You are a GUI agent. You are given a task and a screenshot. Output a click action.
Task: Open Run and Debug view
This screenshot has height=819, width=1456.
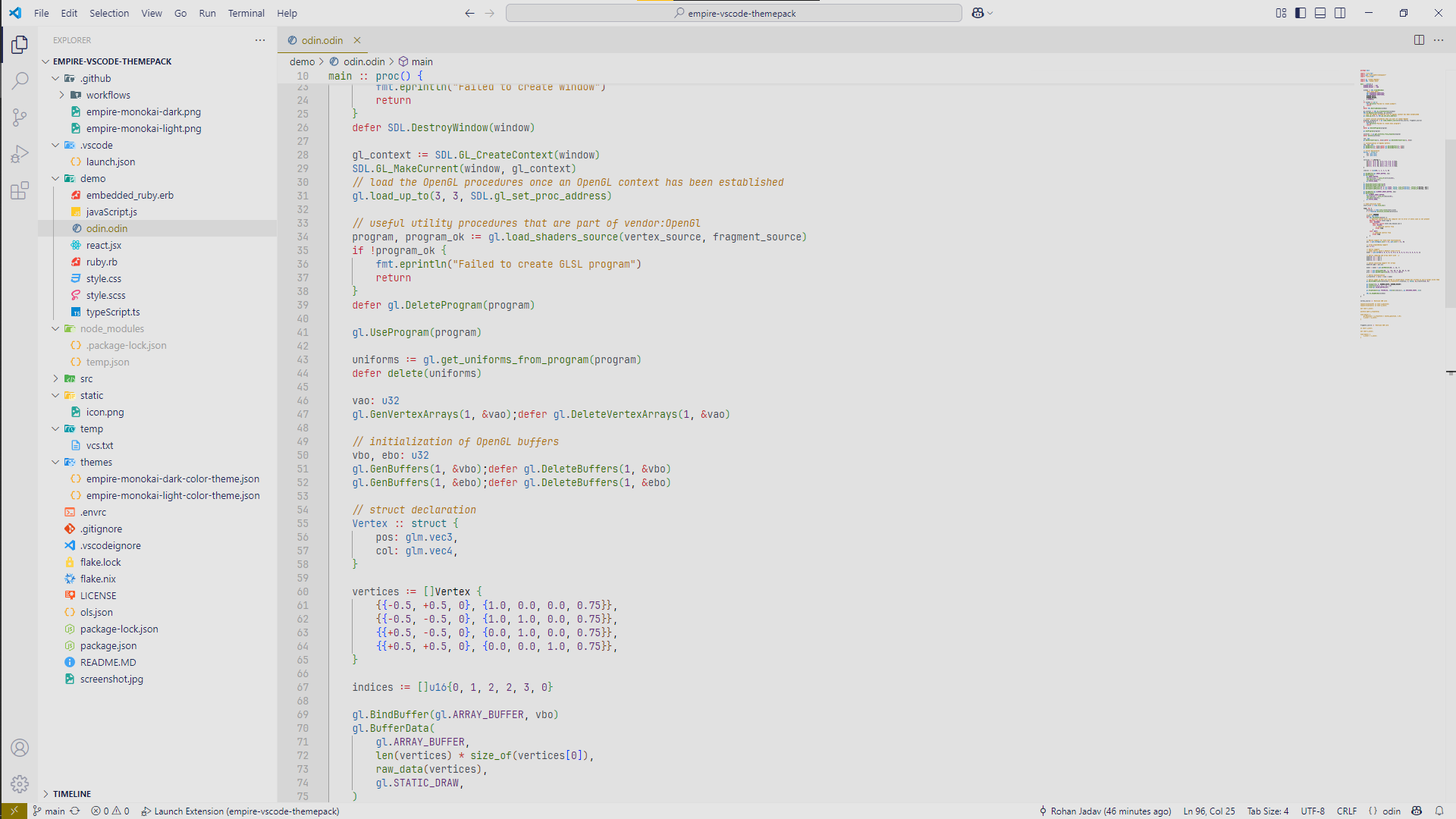tap(20, 154)
